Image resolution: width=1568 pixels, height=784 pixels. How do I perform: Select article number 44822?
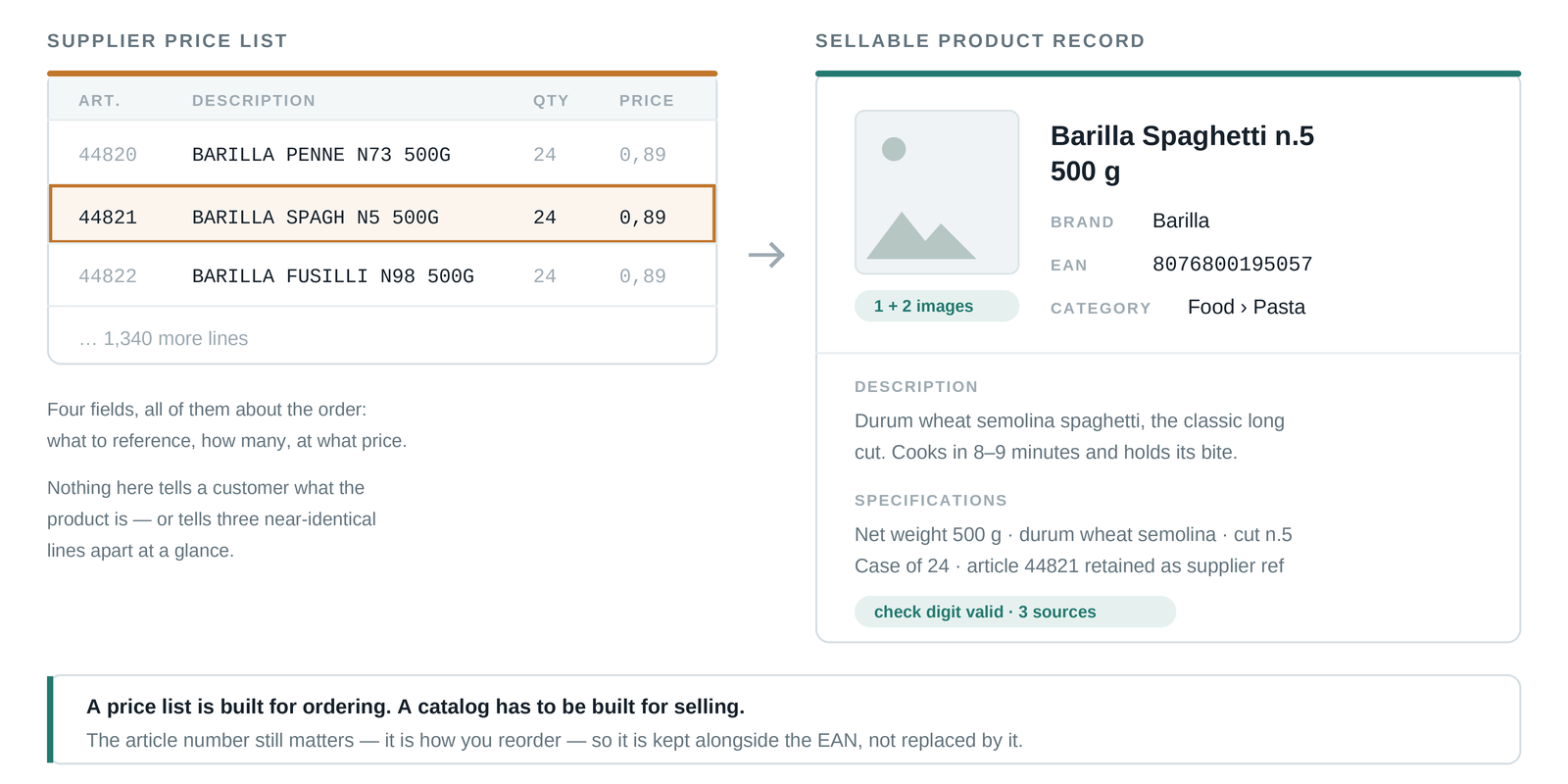(108, 276)
